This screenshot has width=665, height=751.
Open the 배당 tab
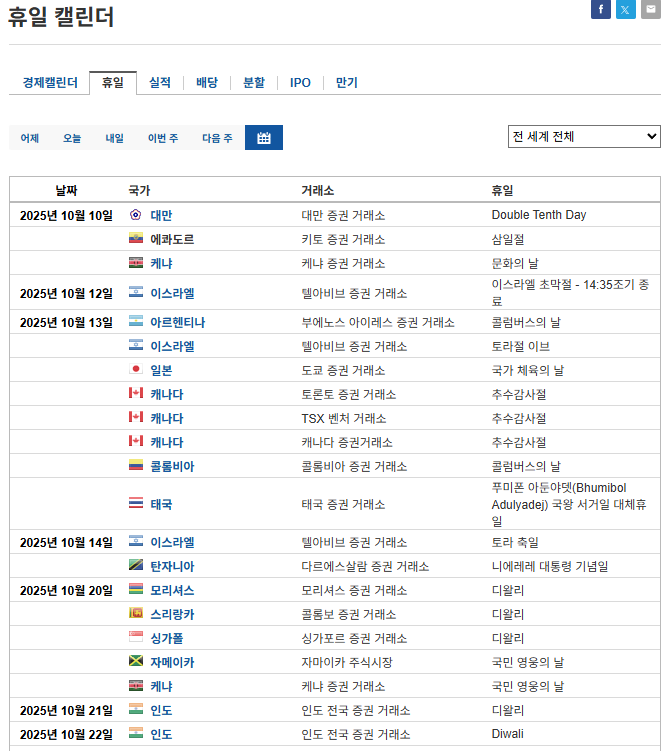pyautogui.click(x=207, y=83)
